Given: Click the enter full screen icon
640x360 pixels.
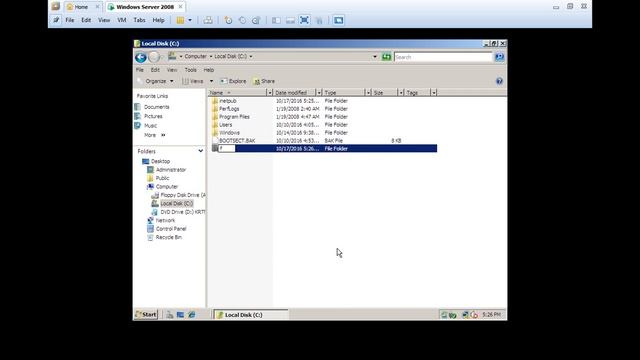Looking at the screenshot, I should click(x=304, y=20).
